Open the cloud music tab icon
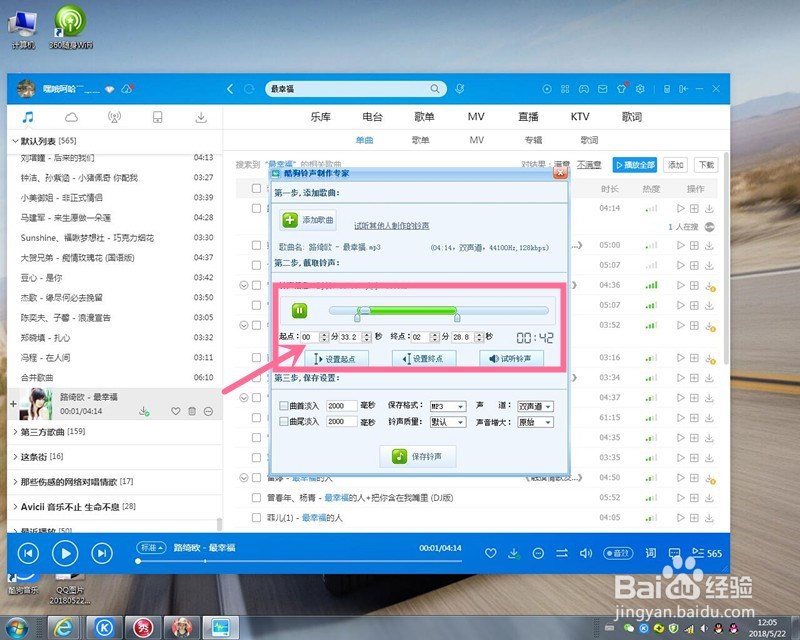Screen dimensions: 800x640 pos(71,118)
